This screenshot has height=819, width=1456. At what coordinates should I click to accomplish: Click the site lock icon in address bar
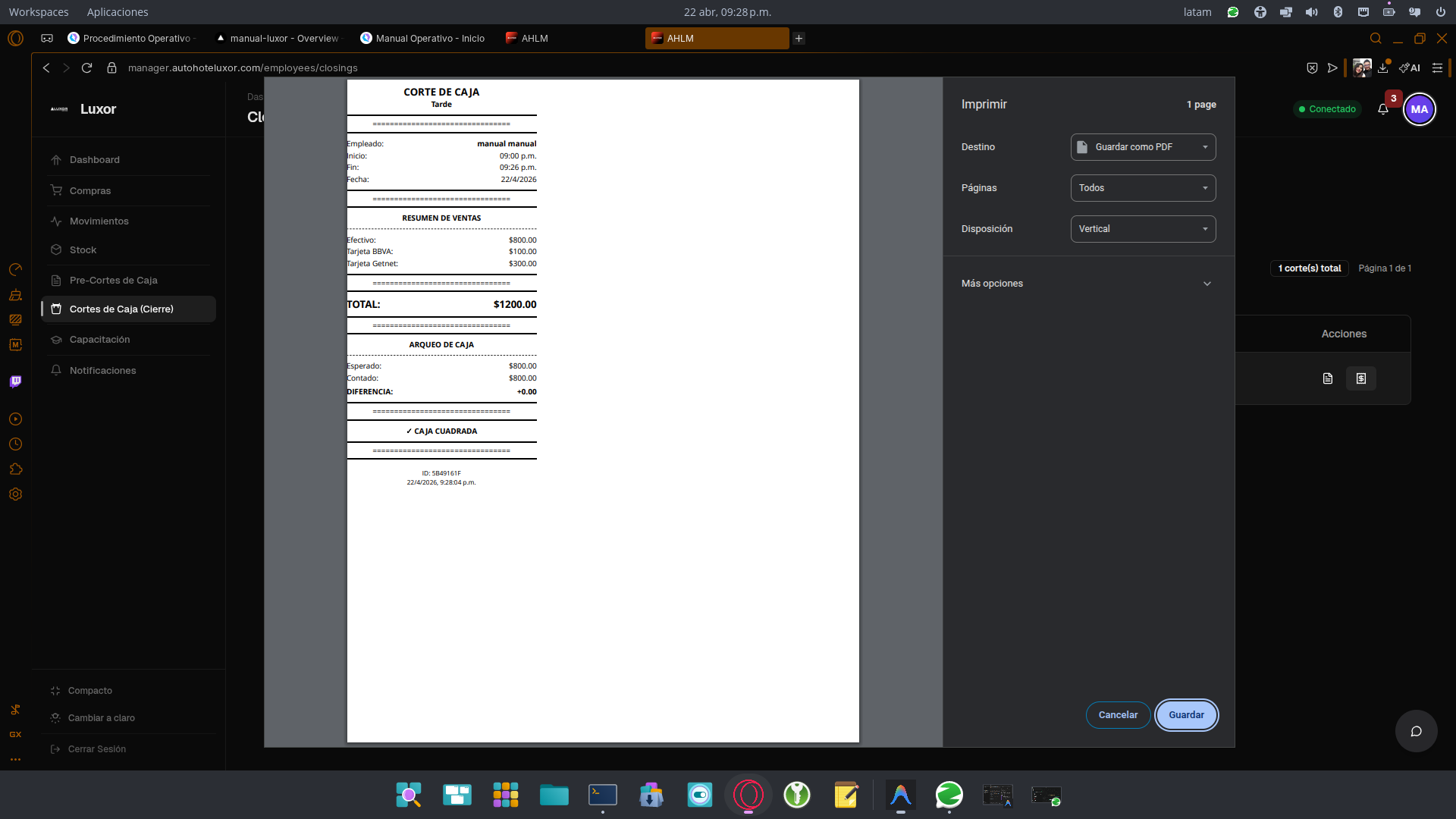coord(111,68)
